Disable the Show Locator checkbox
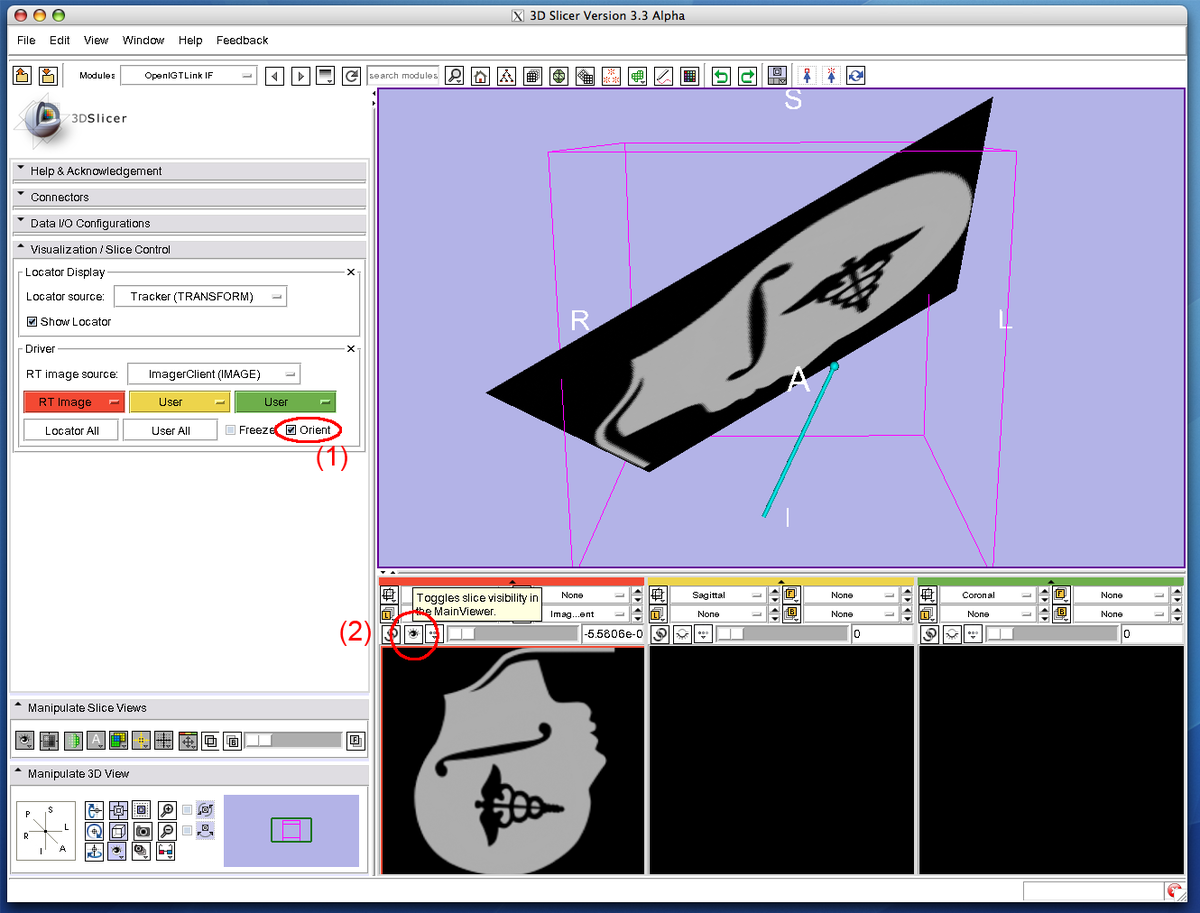The height and width of the screenshot is (913, 1200). (x=32, y=321)
